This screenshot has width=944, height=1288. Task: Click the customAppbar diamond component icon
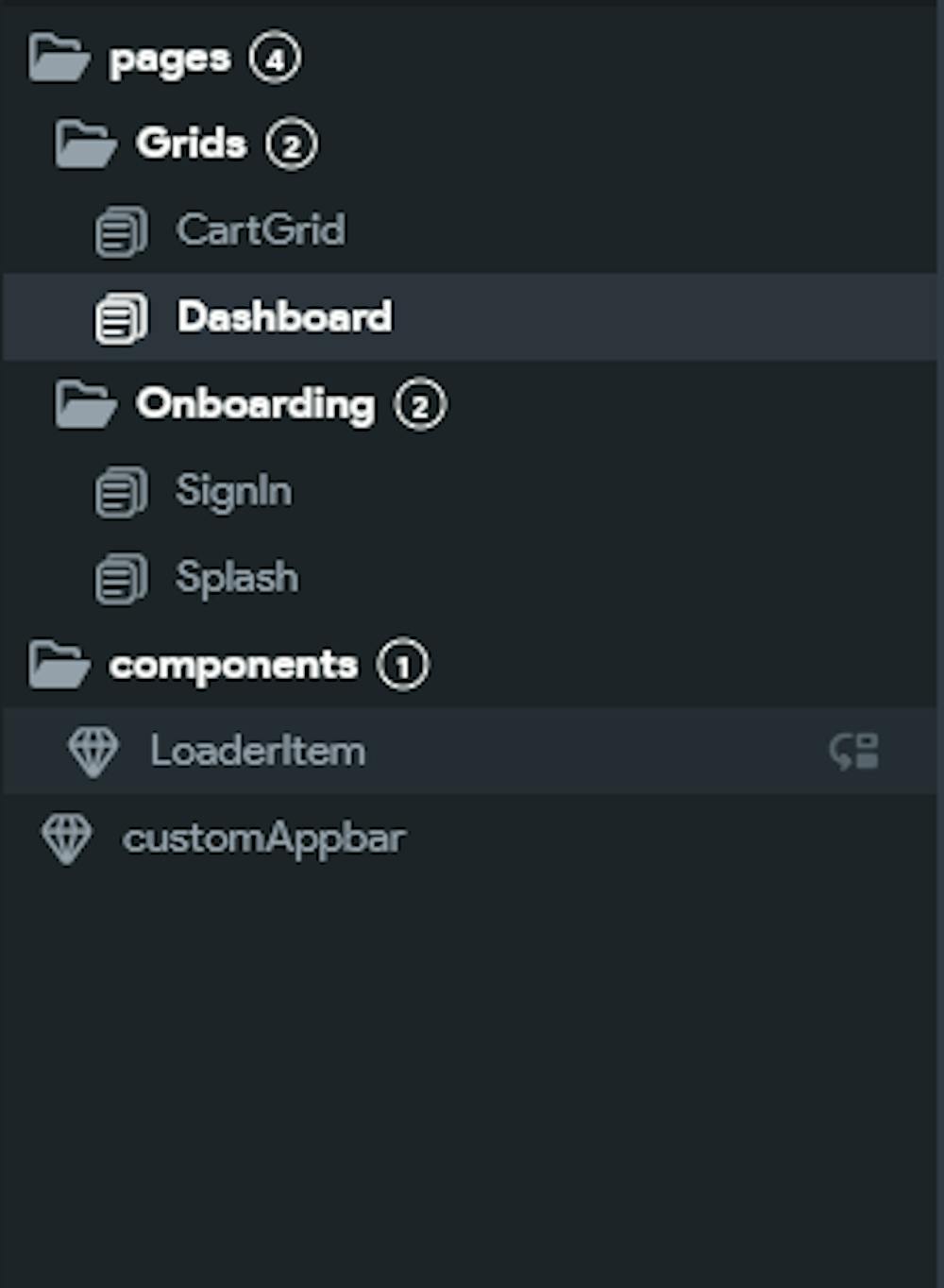coord(67,839)
